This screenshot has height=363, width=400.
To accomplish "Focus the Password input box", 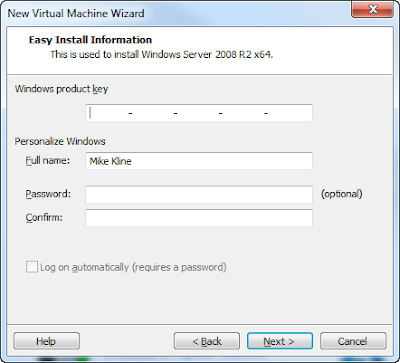I will click(199, 194).
